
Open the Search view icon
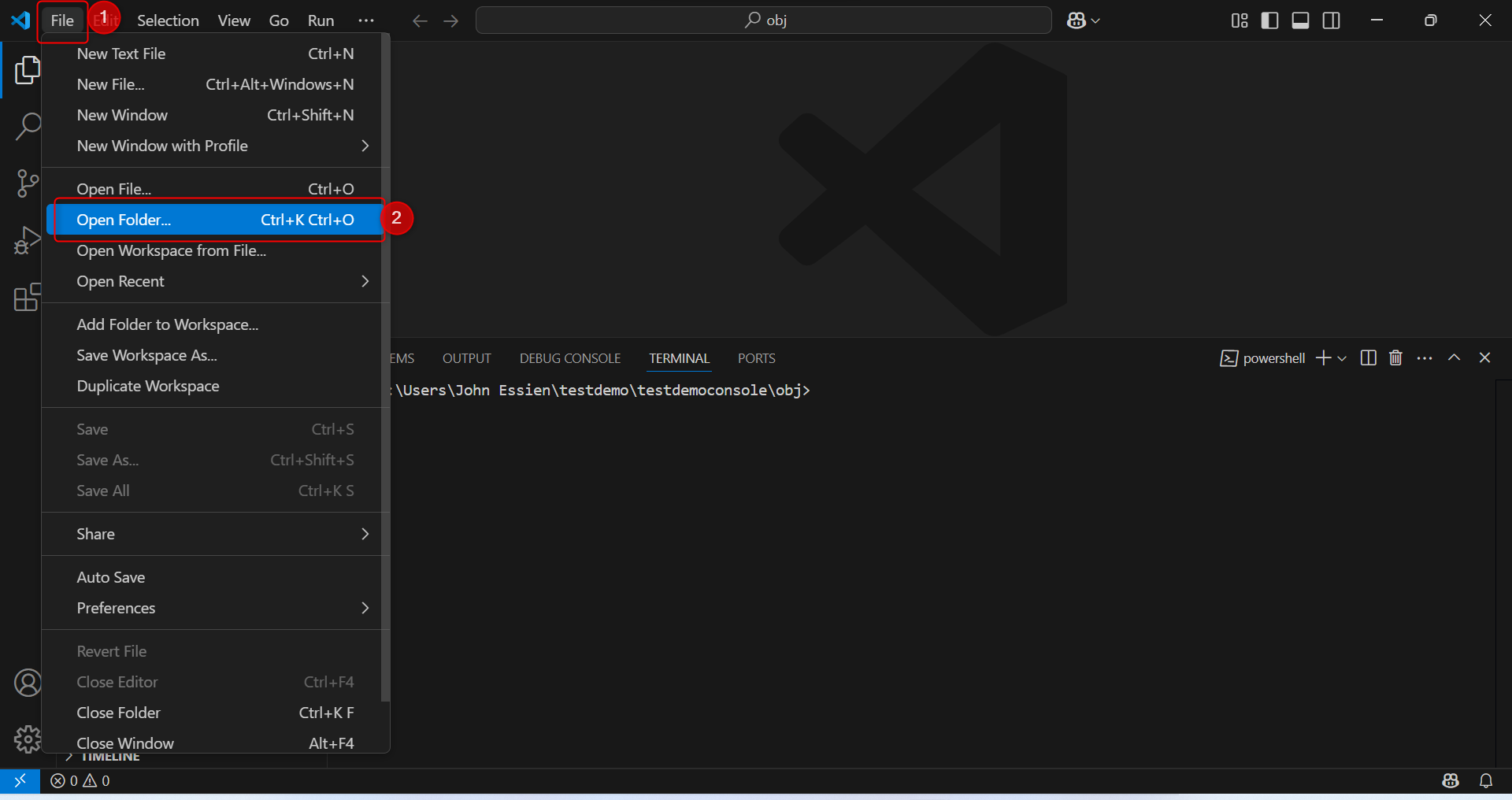(x=28, y=126)
